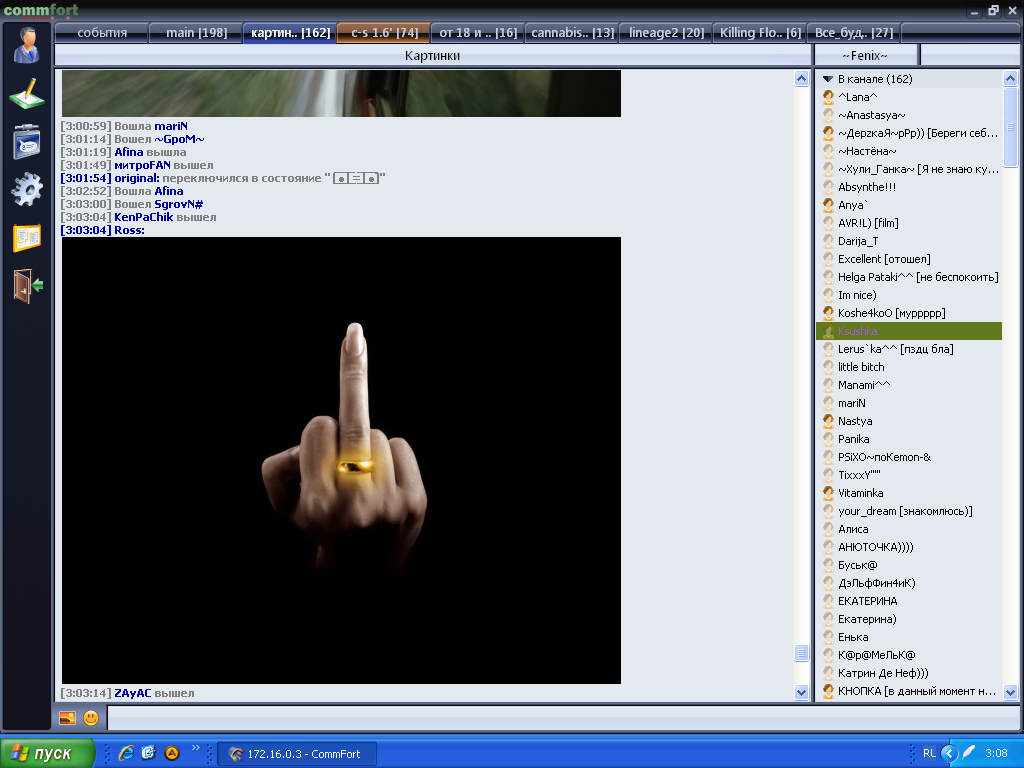Click the Пуск start button
Image resolution: width=1024 pixels, height=768 pixels.
click(47, 753)
